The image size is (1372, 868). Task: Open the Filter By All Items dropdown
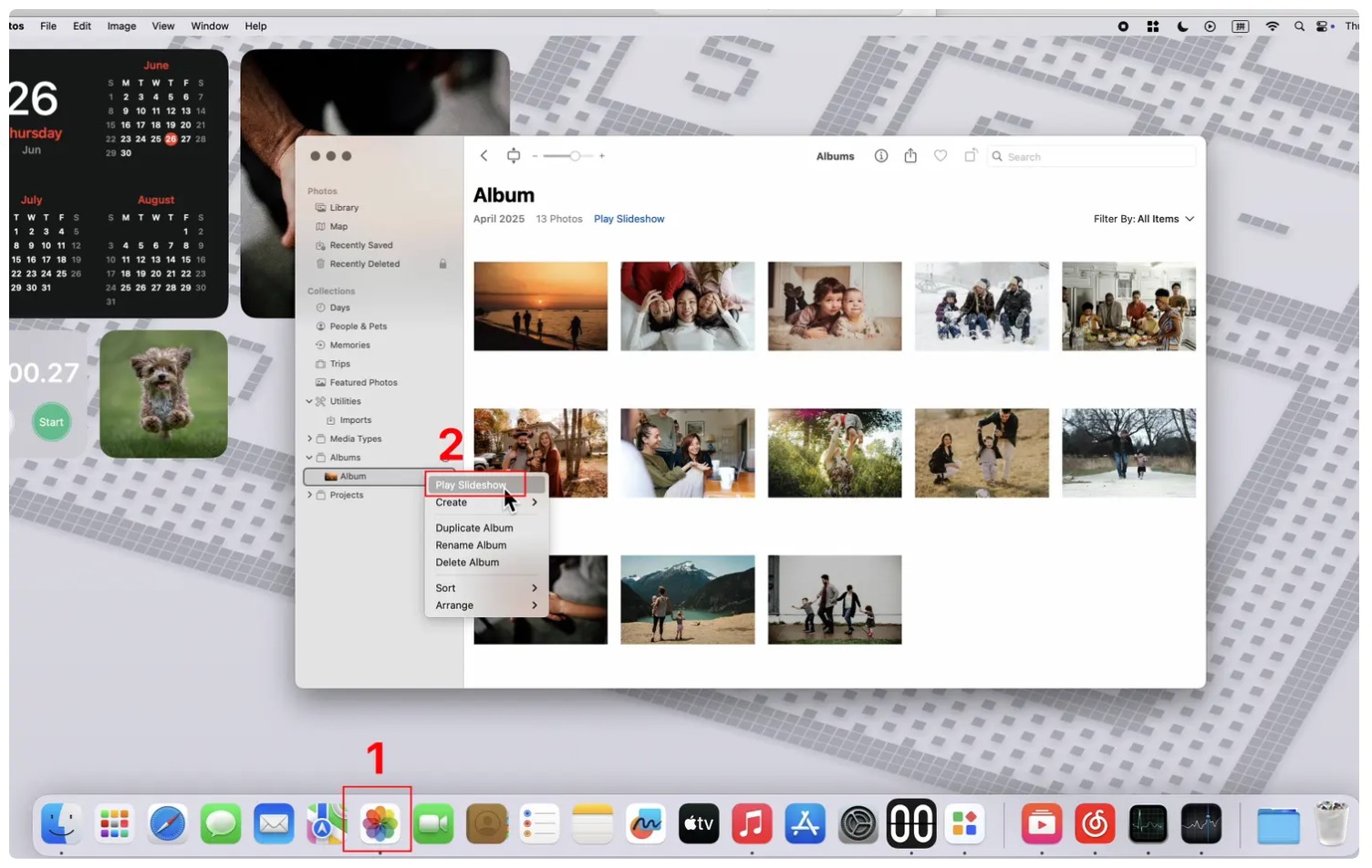[1143, 219]
